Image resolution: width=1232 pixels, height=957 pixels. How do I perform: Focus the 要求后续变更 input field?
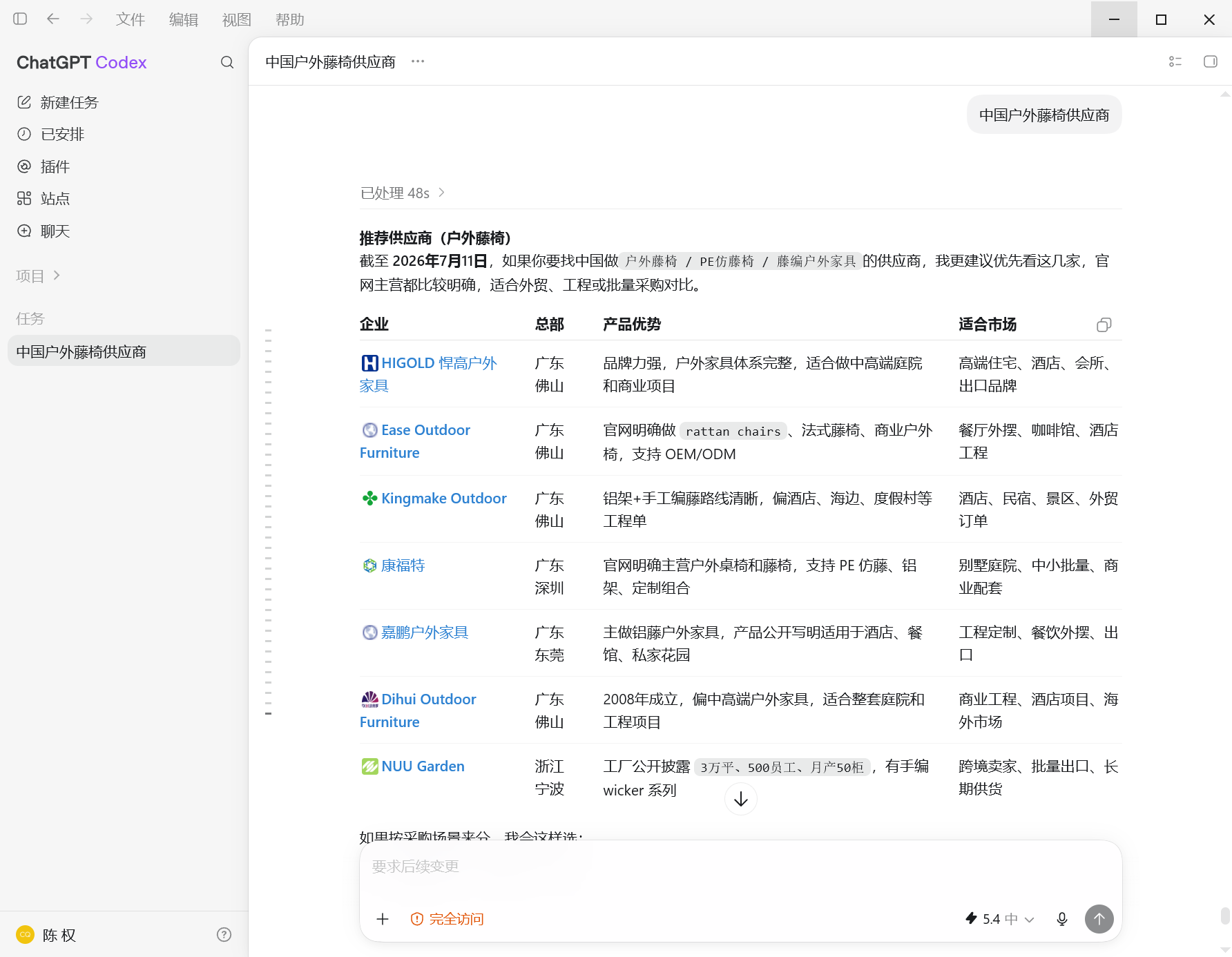click(x=740, y=867)
